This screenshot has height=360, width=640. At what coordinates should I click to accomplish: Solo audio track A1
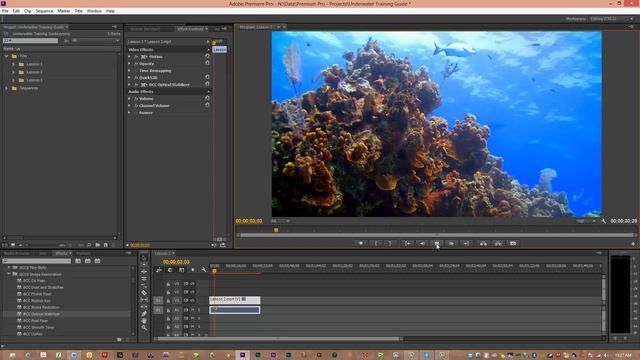pos(199,310)
